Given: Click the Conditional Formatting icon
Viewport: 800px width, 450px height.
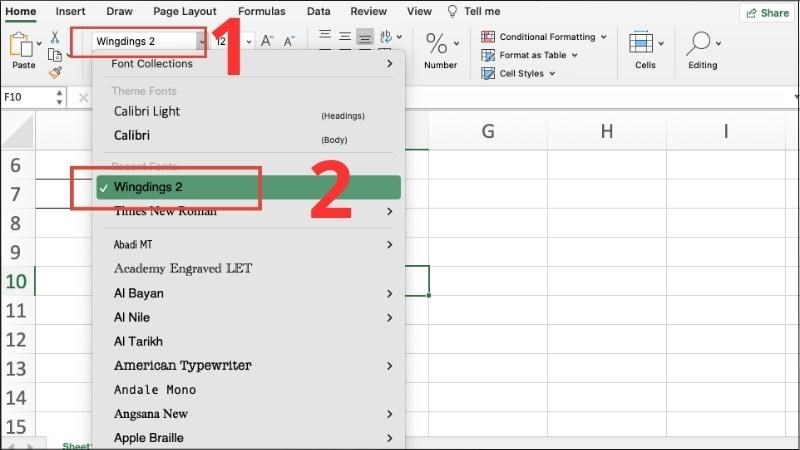Looking at the screenshot, I should (x=488, y=37).
